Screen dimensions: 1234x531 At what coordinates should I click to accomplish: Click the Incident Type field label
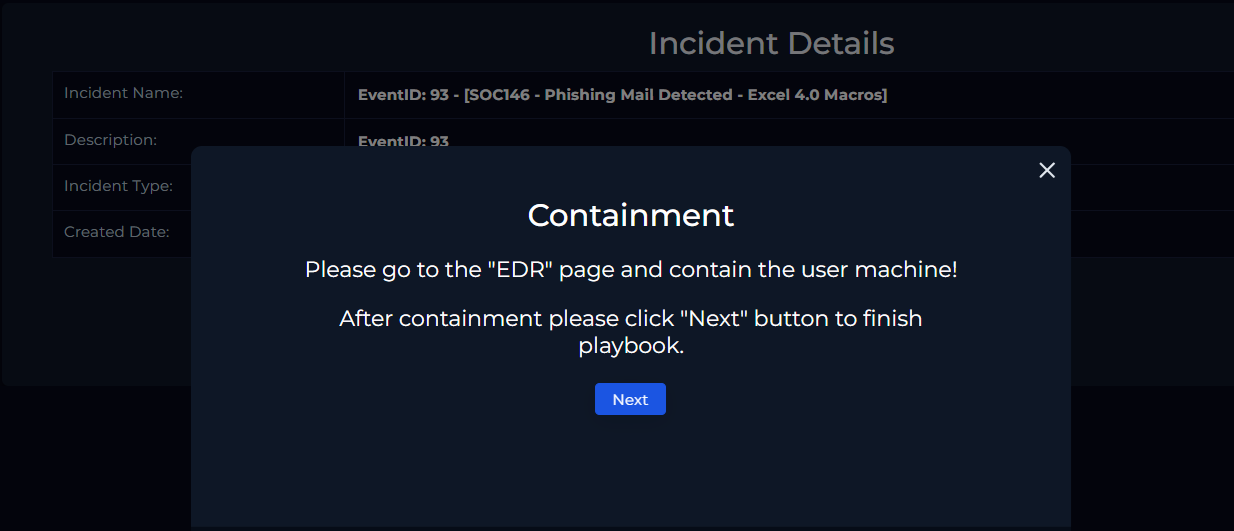118,186
